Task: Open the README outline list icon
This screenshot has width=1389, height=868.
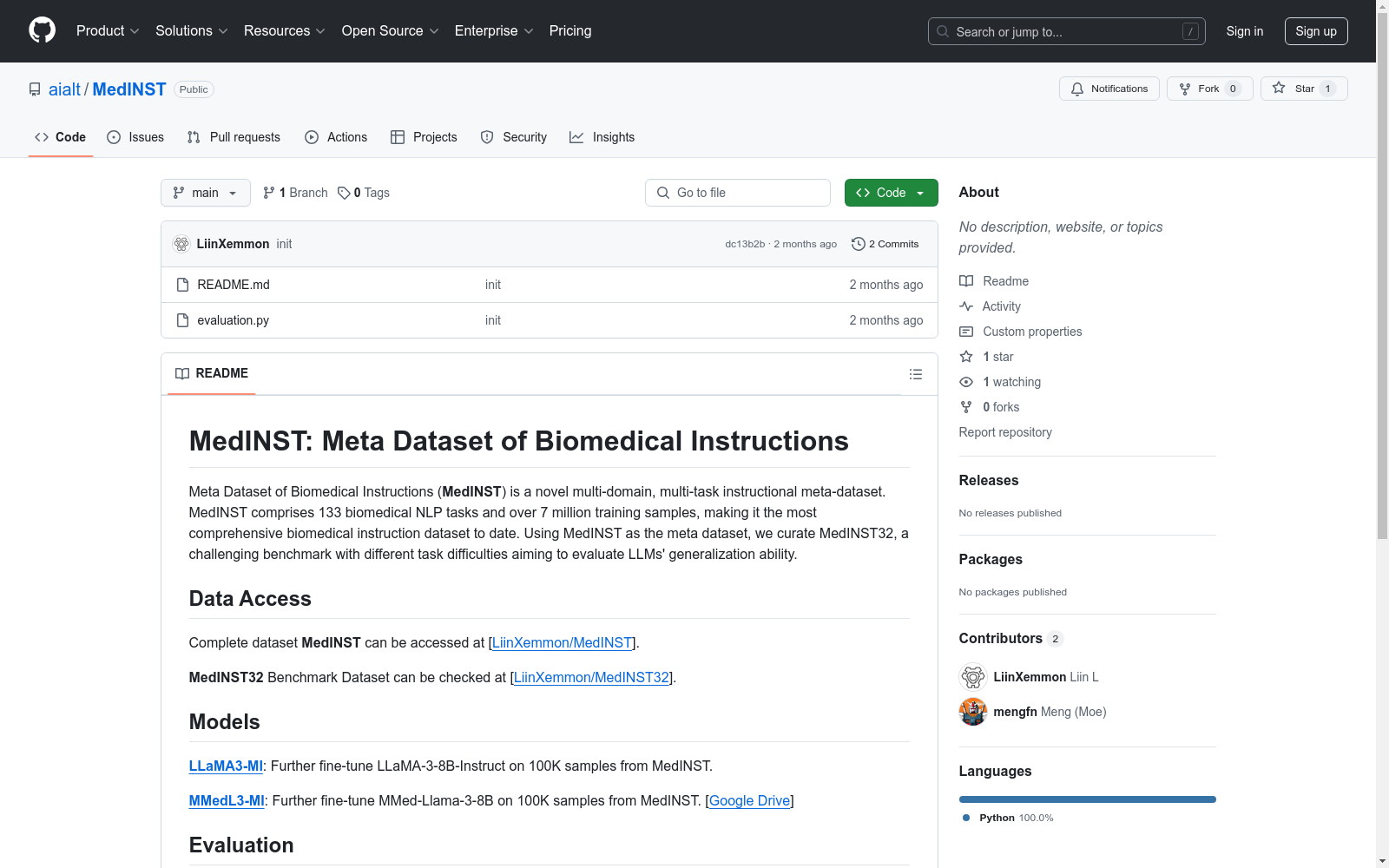Action: 916,374
